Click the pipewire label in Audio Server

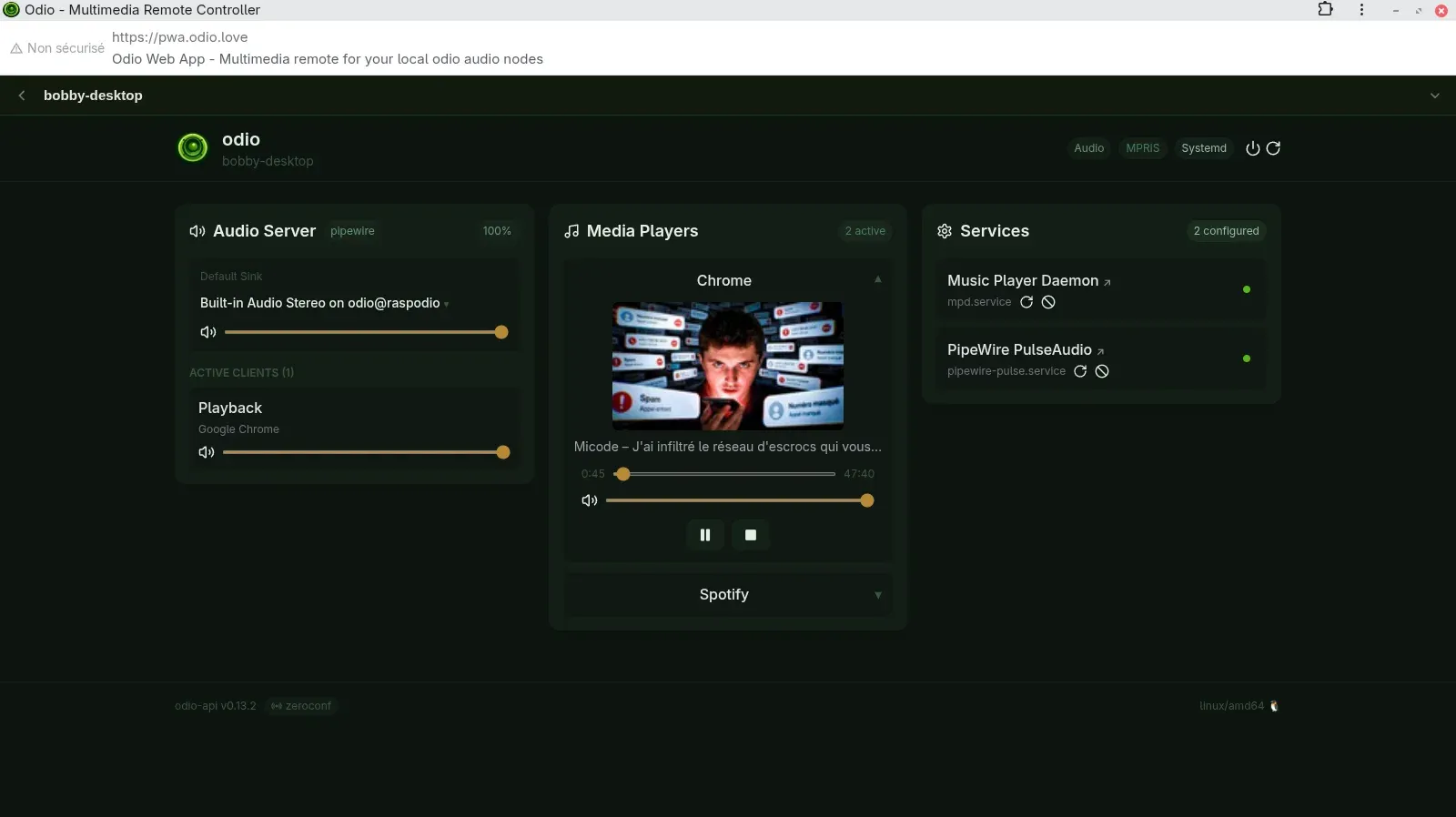[352, 231]
